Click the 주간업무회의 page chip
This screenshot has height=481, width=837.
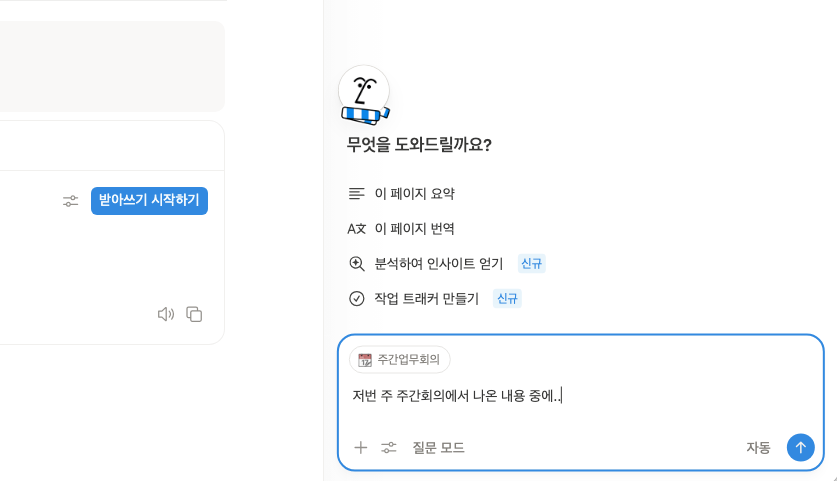[x=399, y=360]
